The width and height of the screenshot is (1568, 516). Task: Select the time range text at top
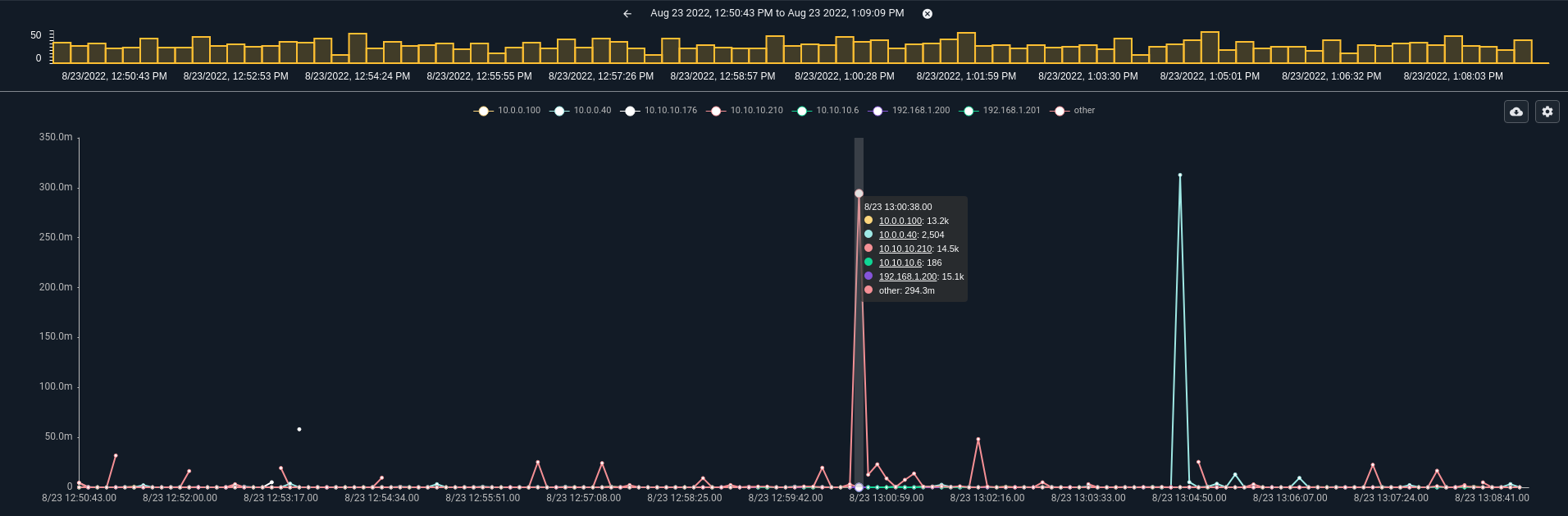coord(777,13)
